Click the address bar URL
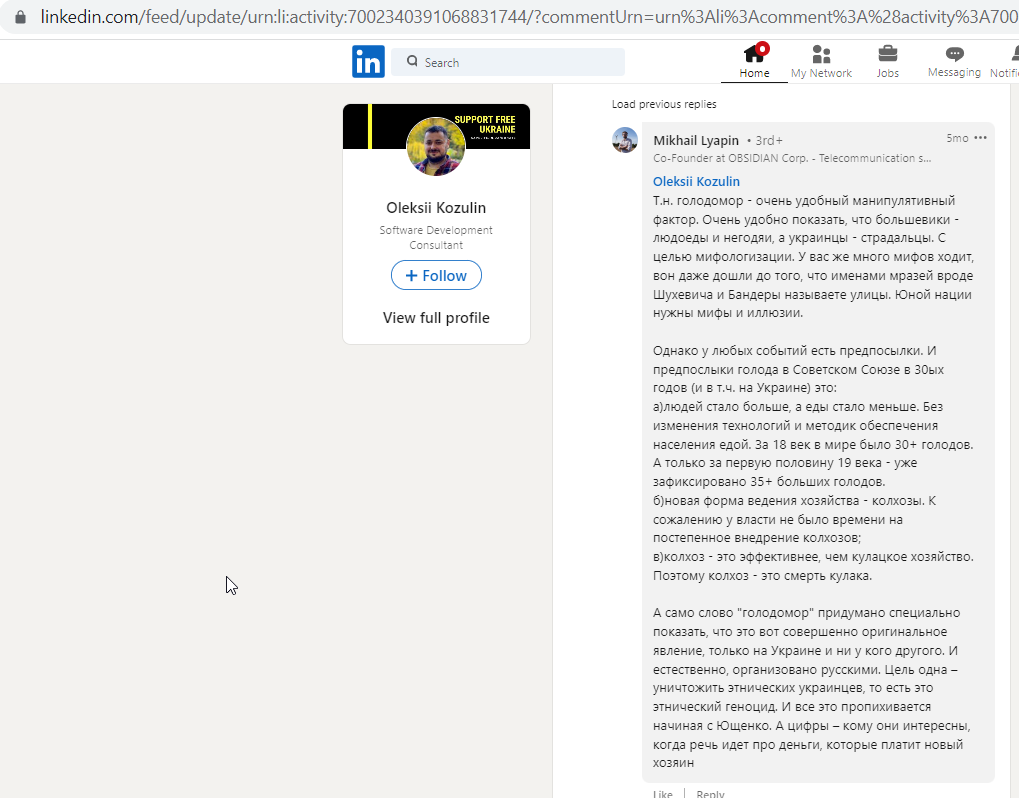Viewport: 1019px width, 798px height. [529, 17]
